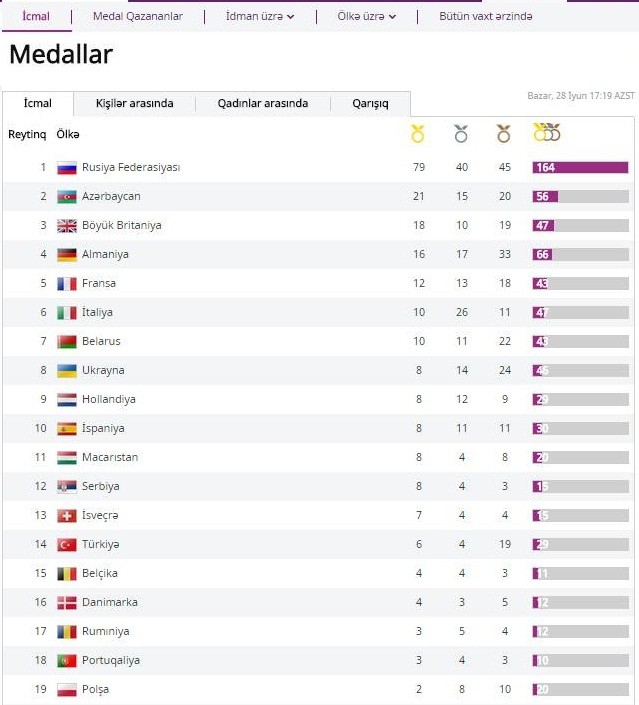Open the Almaniya country link
This screenshot has width=639, height=705.
105,255
